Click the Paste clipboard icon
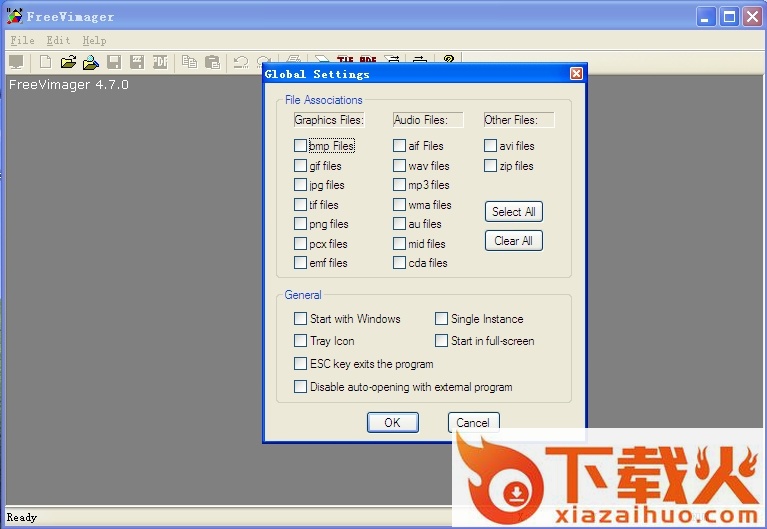 [212, 62]
